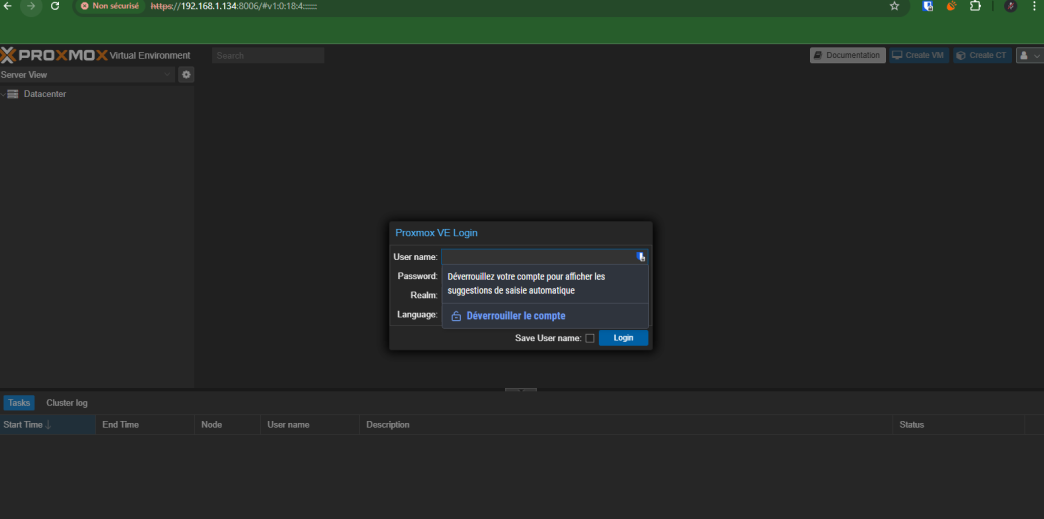Screen dimensions: 1044x519
Task: Open the Documentation button
Action: 847,56
